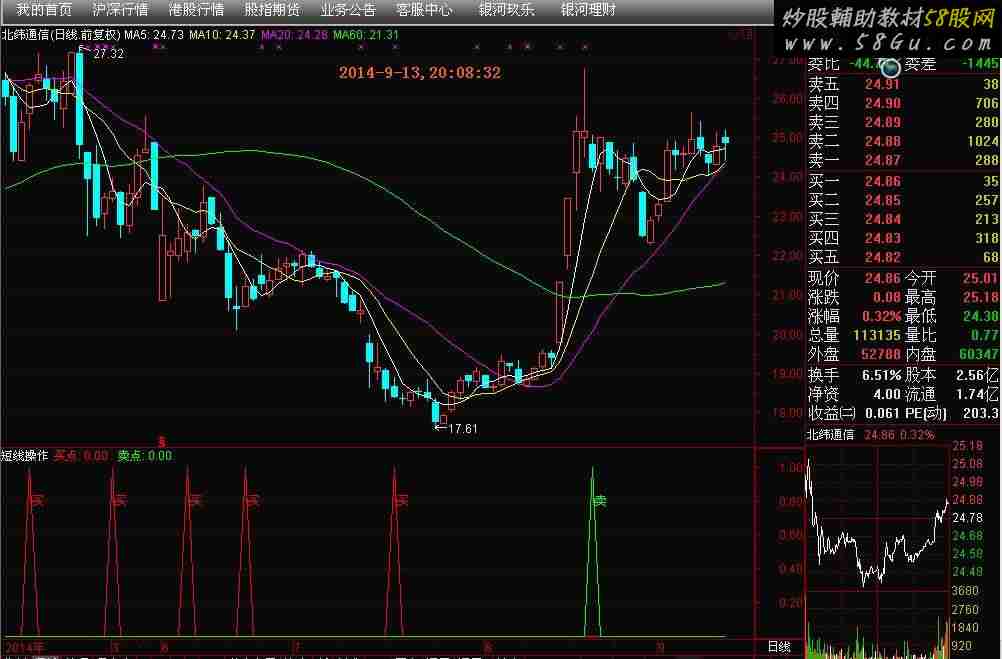Click the 内盘 60347 value
Image resolution: width=1002 pixels, height=659 pixels.
[x=979, y=354]
